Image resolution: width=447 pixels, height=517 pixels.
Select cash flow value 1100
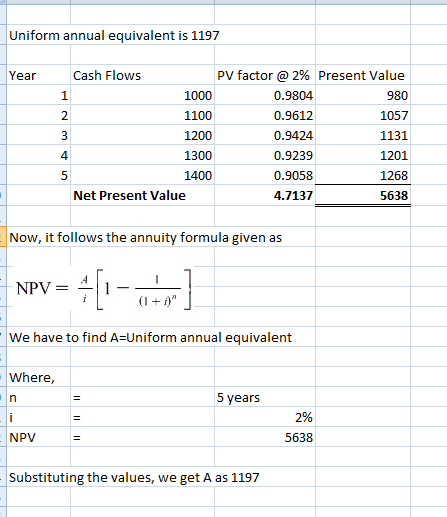pos(198,116)
